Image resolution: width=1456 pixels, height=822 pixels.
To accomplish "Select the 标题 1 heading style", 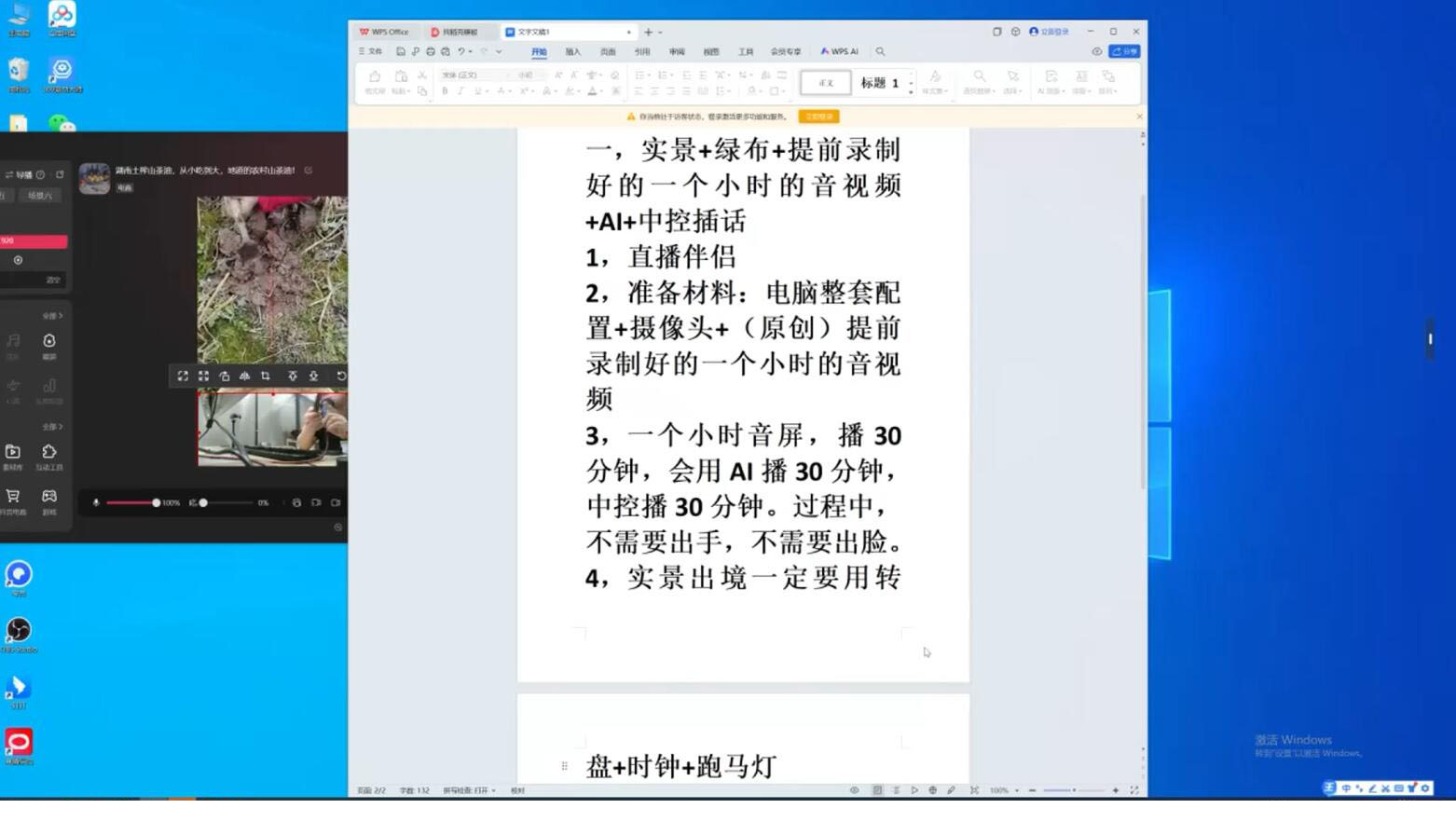I will [x=879, y=83].
